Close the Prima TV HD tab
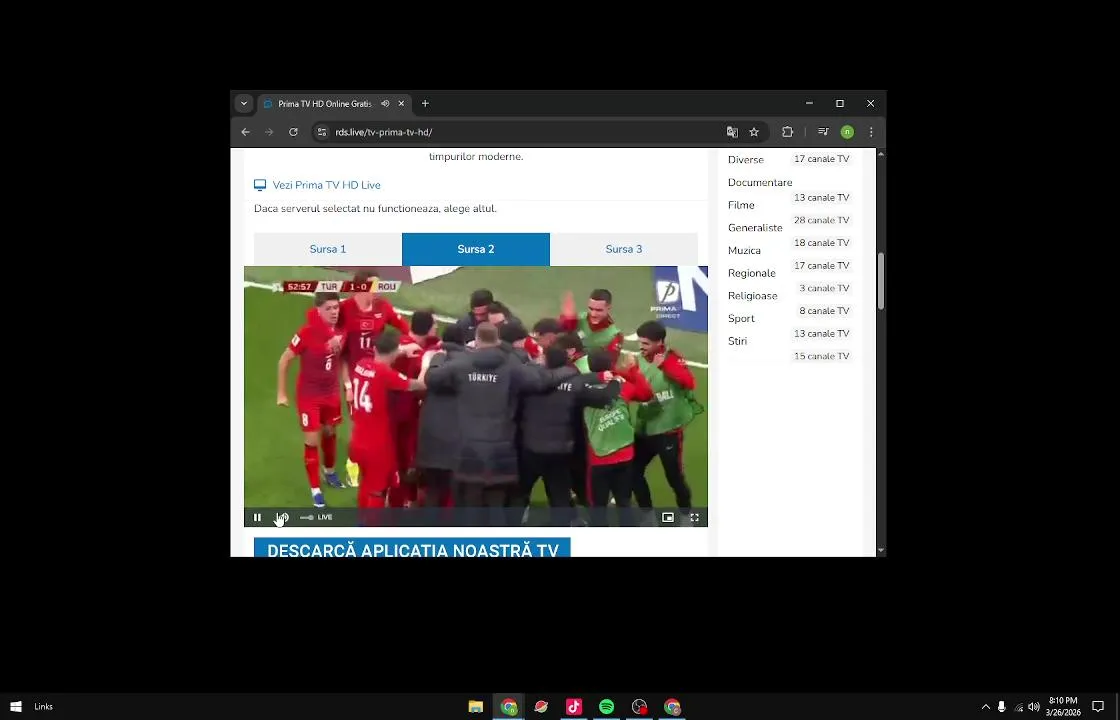 tap(401, 104)
